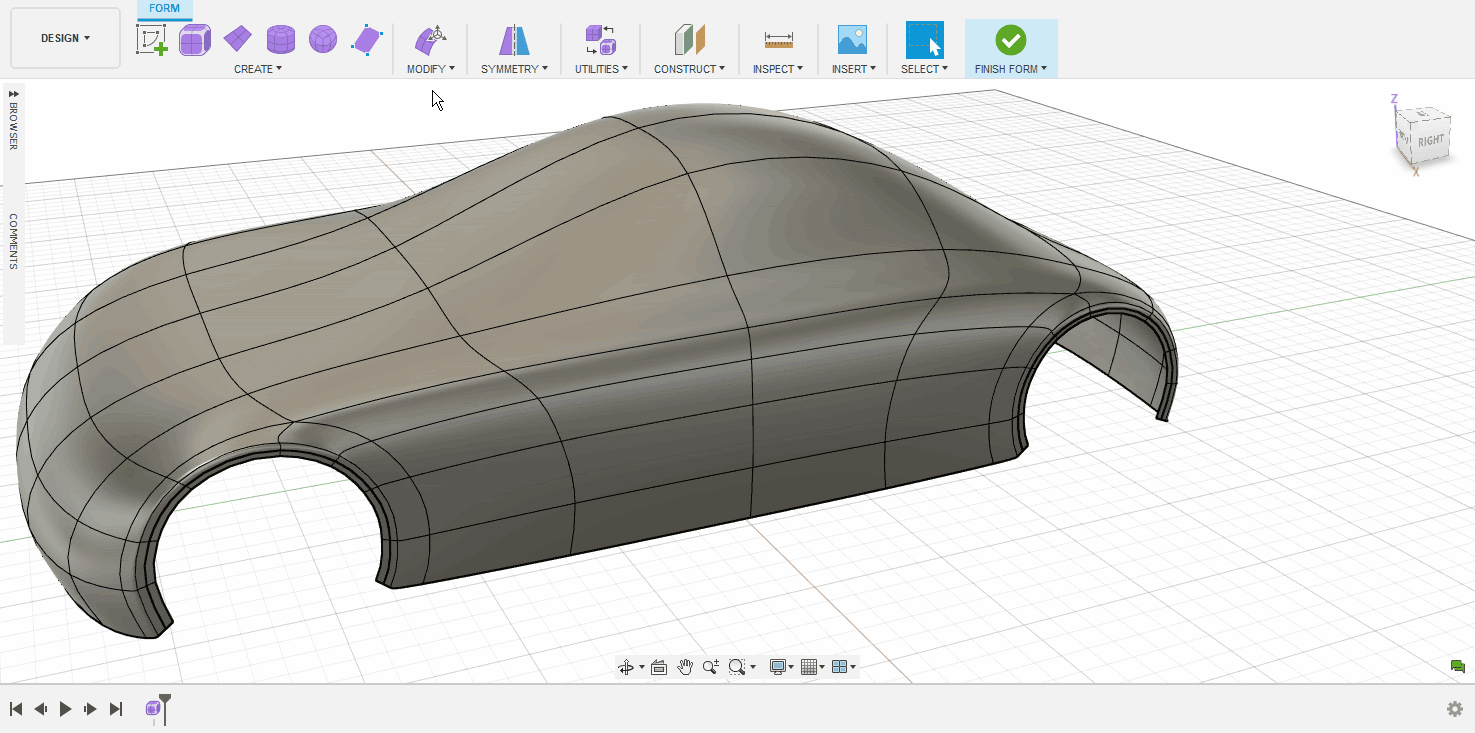Switch to the FORM tab
The image size is (1475, 733).
pyautogui.click(x=164, y=8)
